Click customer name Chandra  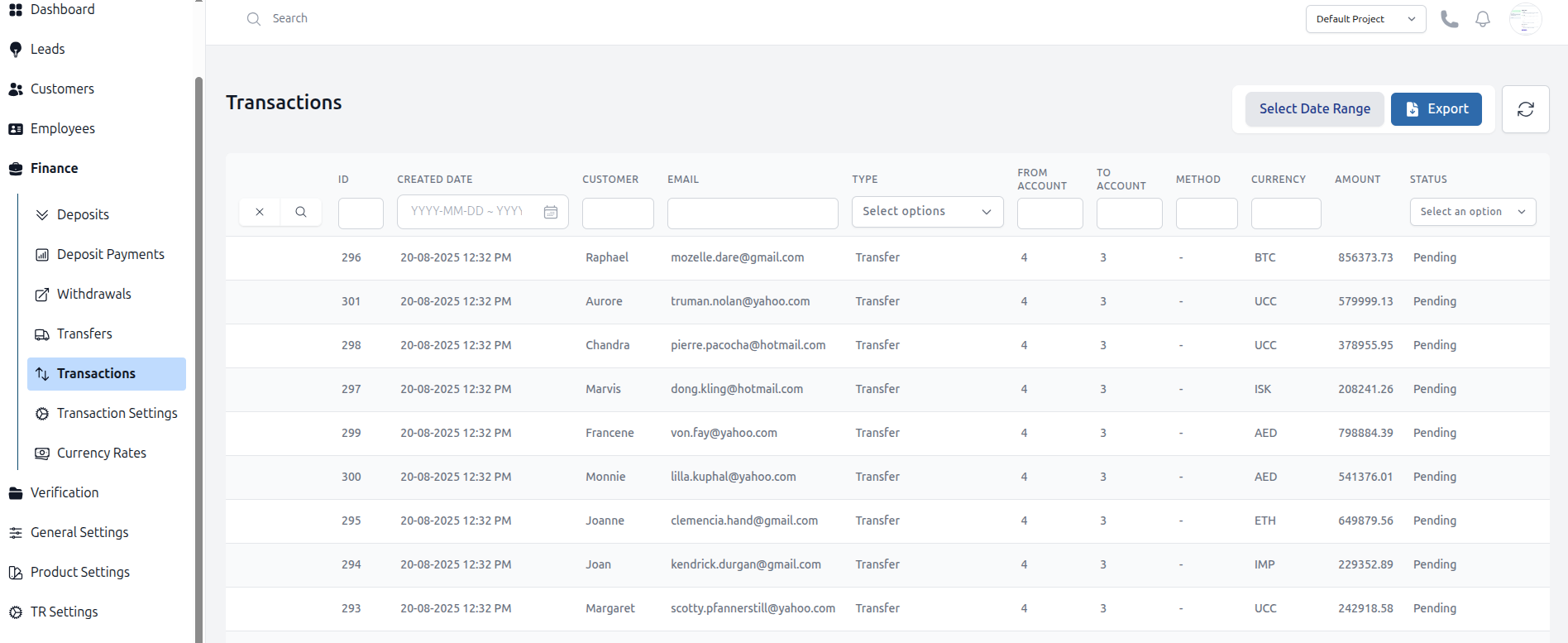[607, 346]
